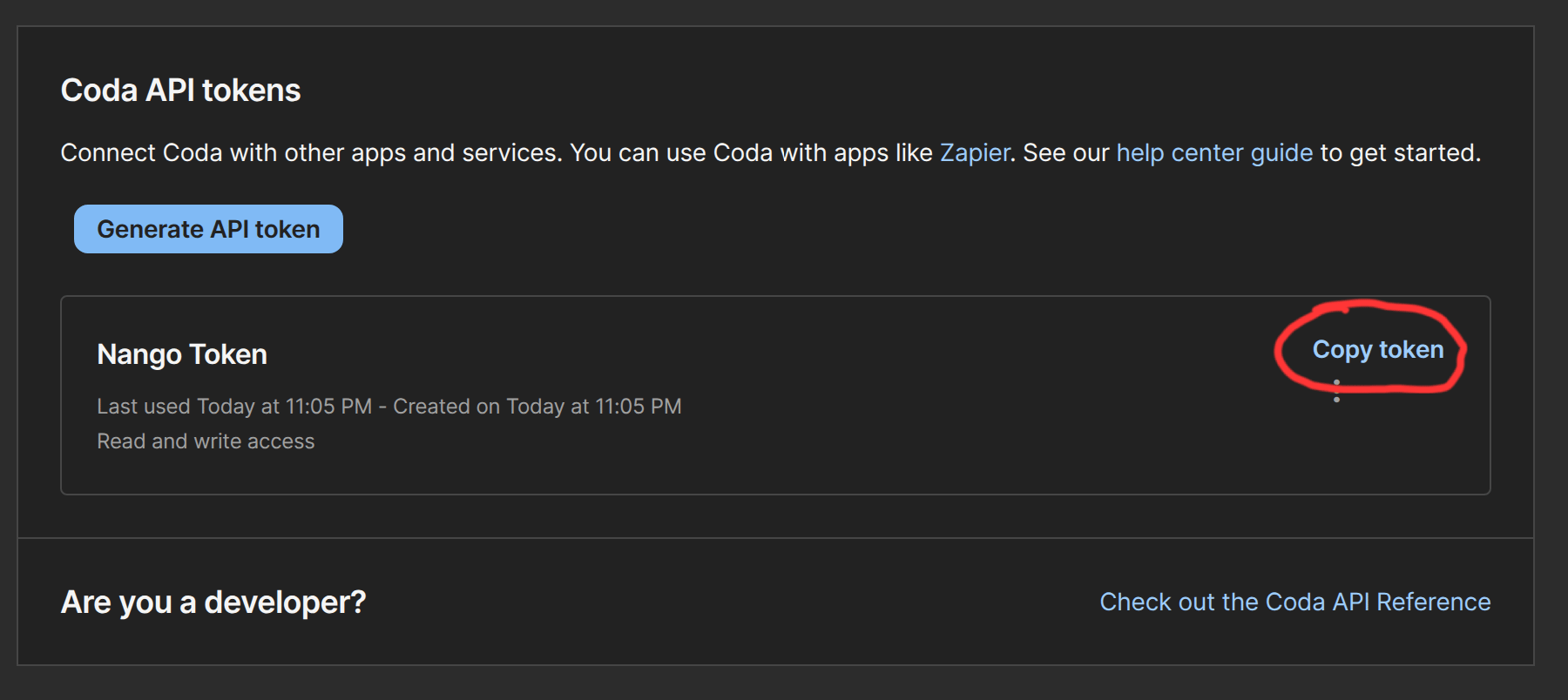
Task: Click the Read and write access label
Action: click(x=206, y=441)
